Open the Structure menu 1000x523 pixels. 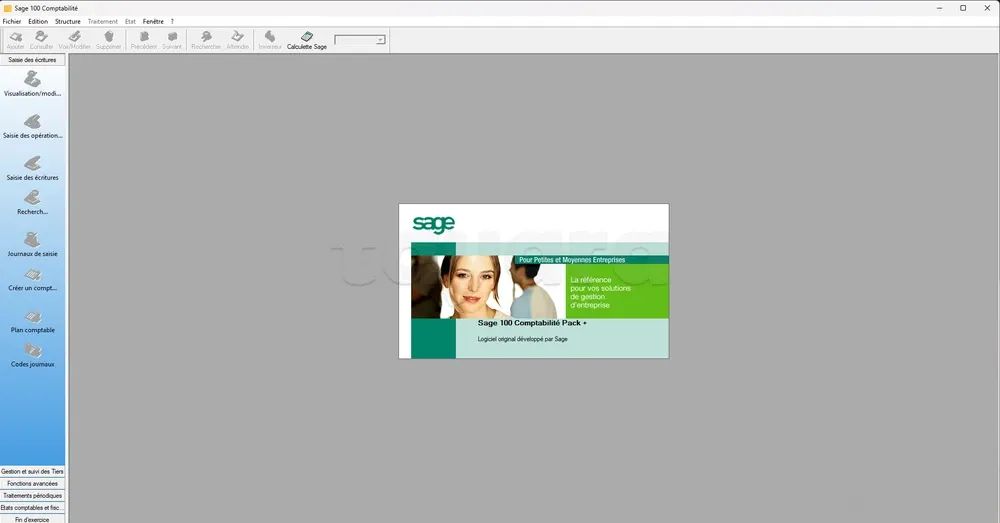pyautogui.click(x=68, y=21)
